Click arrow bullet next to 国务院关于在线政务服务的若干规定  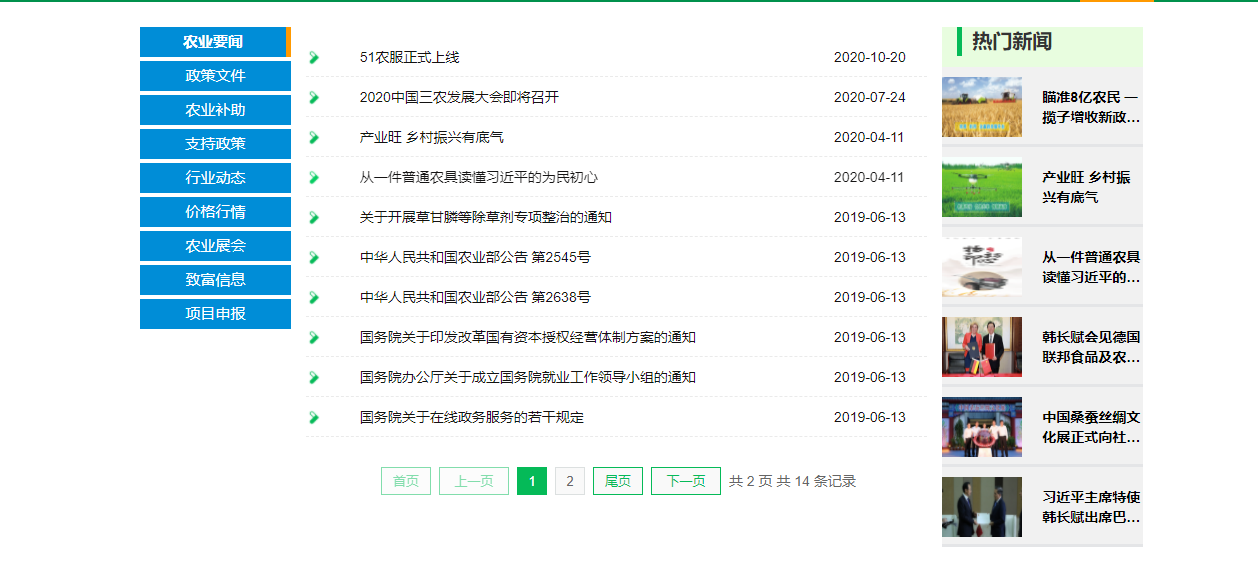314,418
